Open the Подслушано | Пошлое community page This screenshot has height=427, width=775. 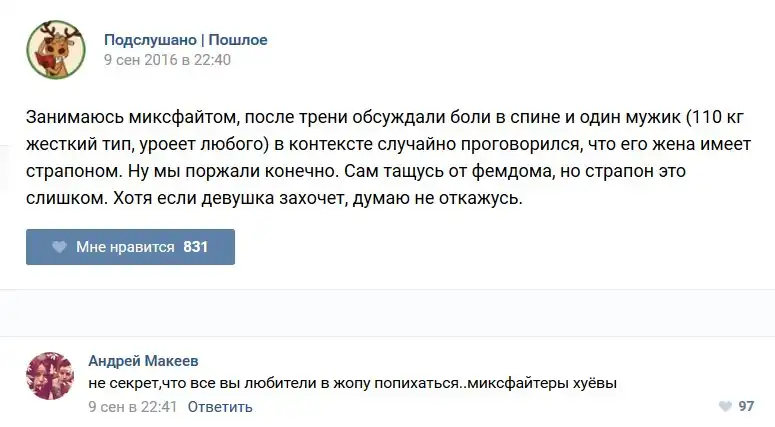185,40
